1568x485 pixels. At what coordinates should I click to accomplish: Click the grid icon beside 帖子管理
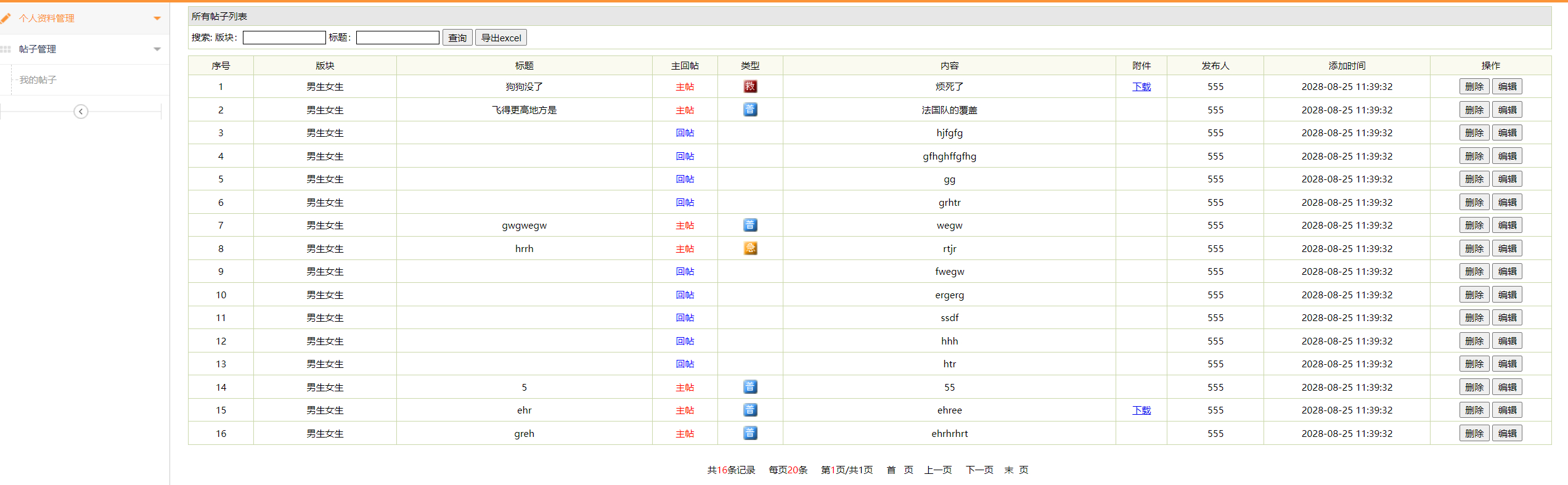[x=6, y=49]
